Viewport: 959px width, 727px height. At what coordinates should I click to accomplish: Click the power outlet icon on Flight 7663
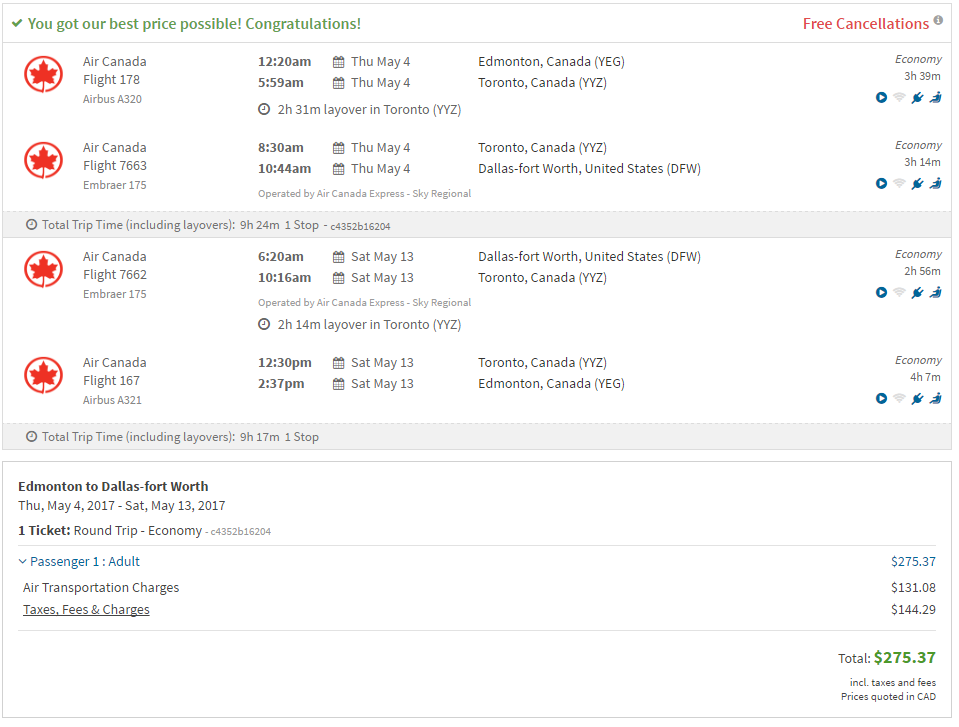coord(917,183)
